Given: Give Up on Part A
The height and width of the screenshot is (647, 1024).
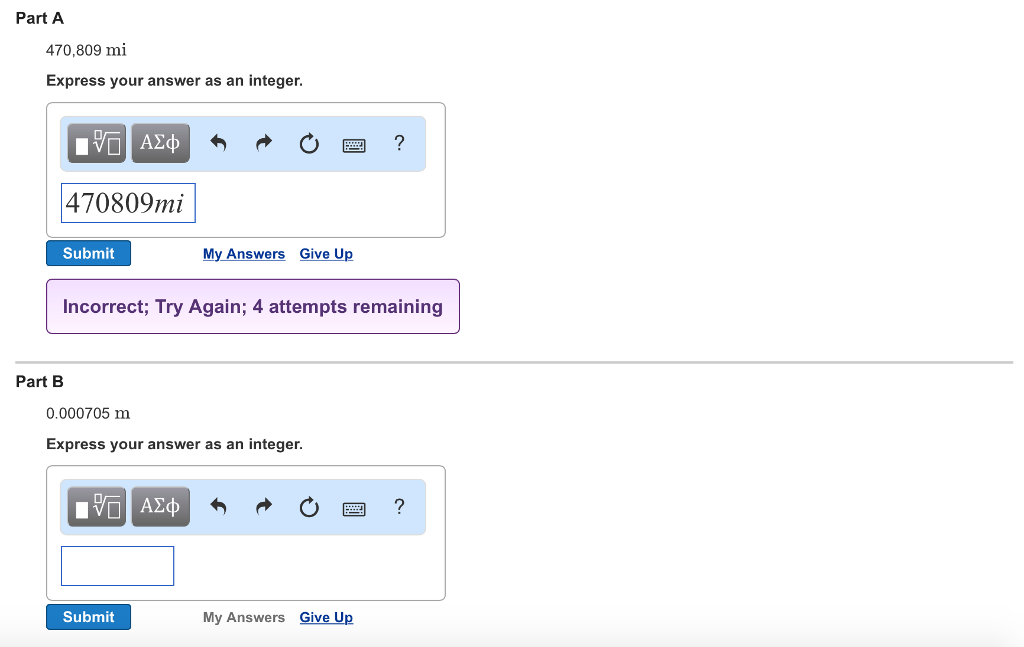Looking at the screenshot, I should pos(326,254).
